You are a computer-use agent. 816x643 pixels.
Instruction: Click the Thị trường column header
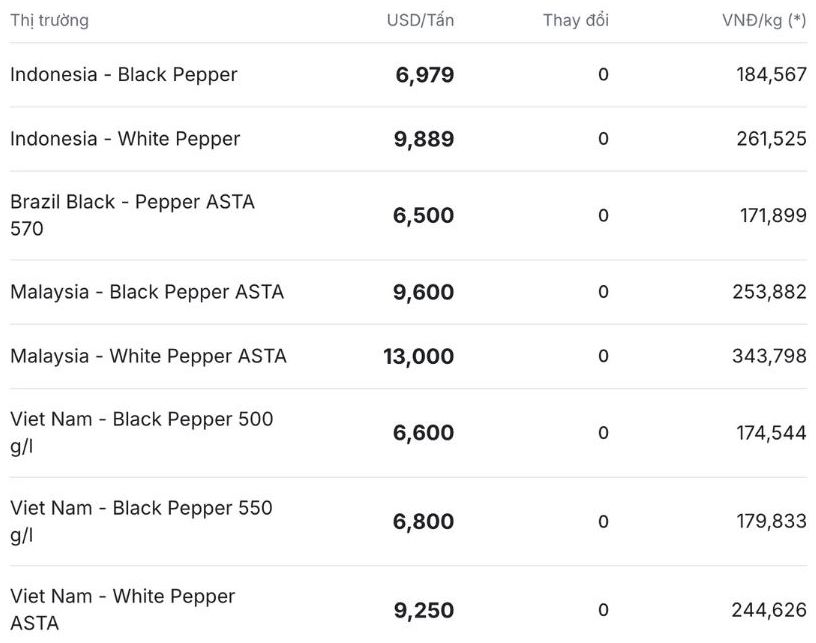tap(49, 20)
